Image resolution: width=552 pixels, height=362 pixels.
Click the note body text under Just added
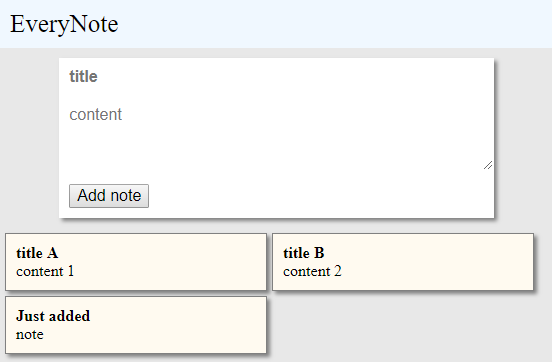(x=30, y=334)
